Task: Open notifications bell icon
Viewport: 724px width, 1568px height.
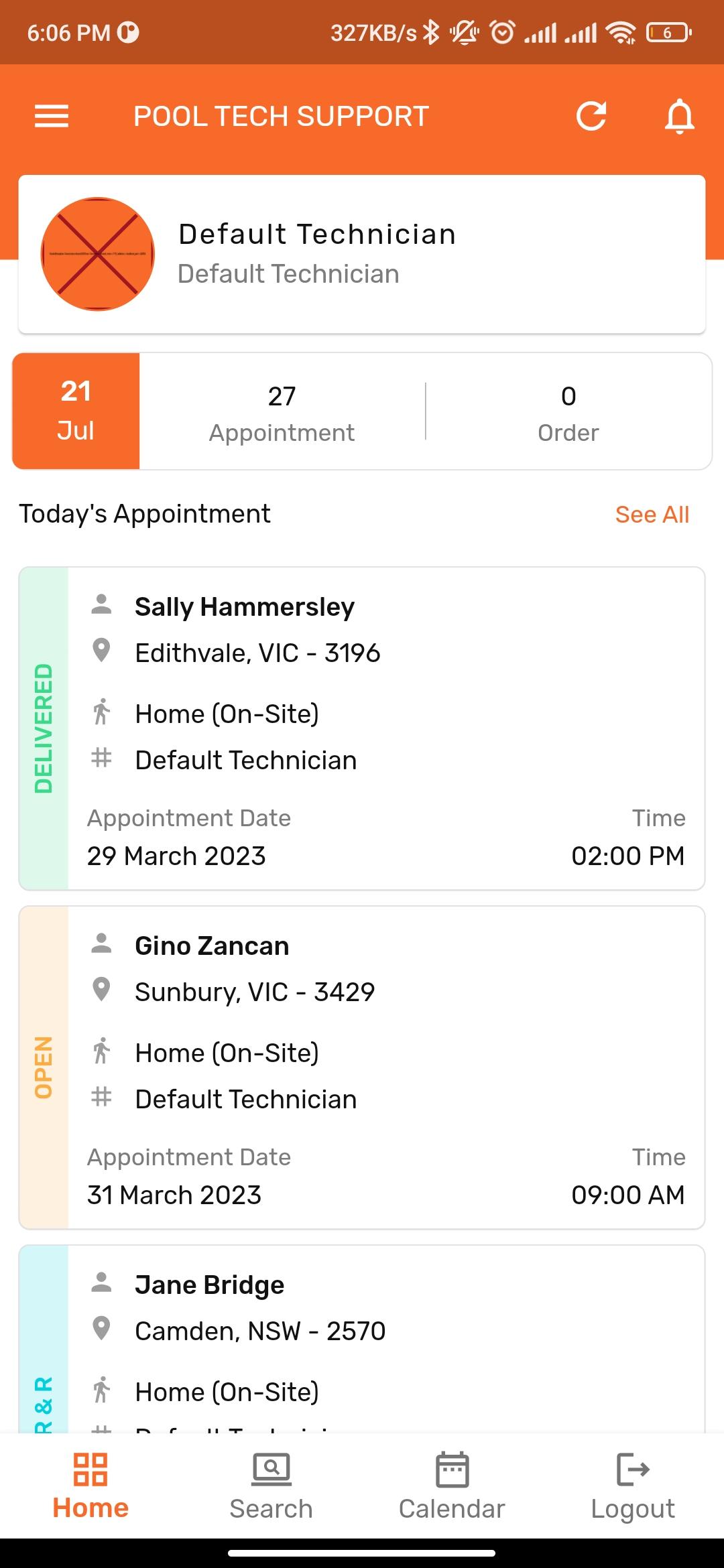Action: 679,116
